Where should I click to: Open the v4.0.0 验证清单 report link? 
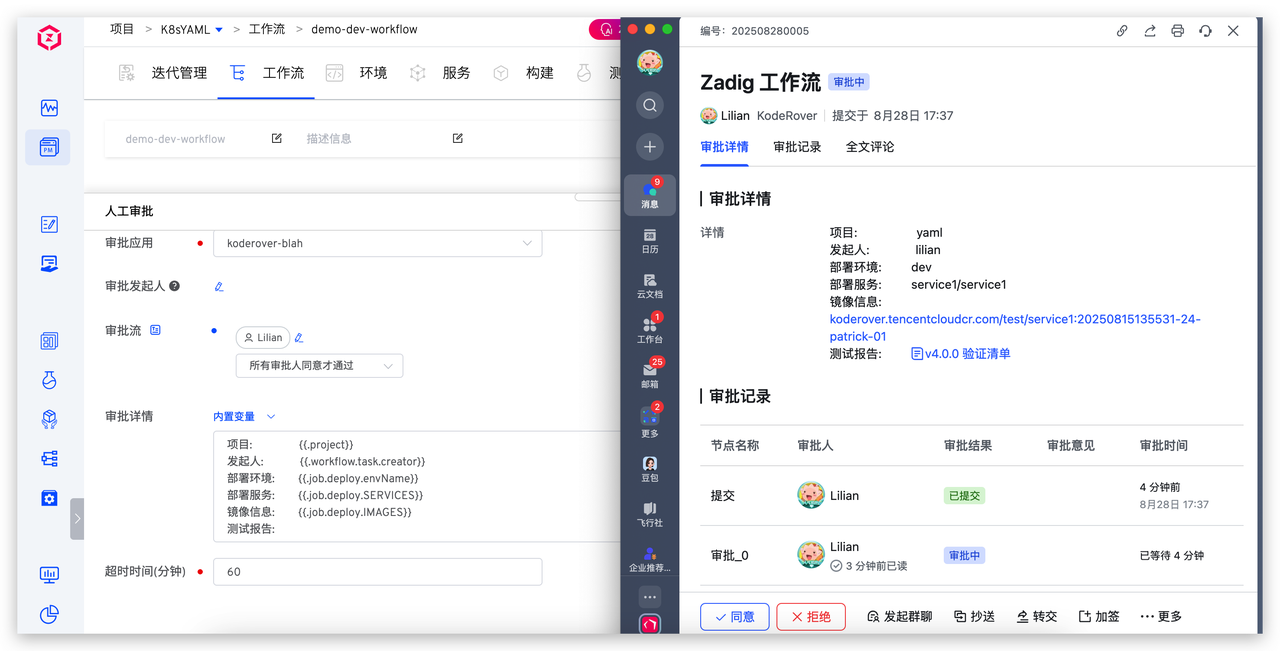point(961,354)
